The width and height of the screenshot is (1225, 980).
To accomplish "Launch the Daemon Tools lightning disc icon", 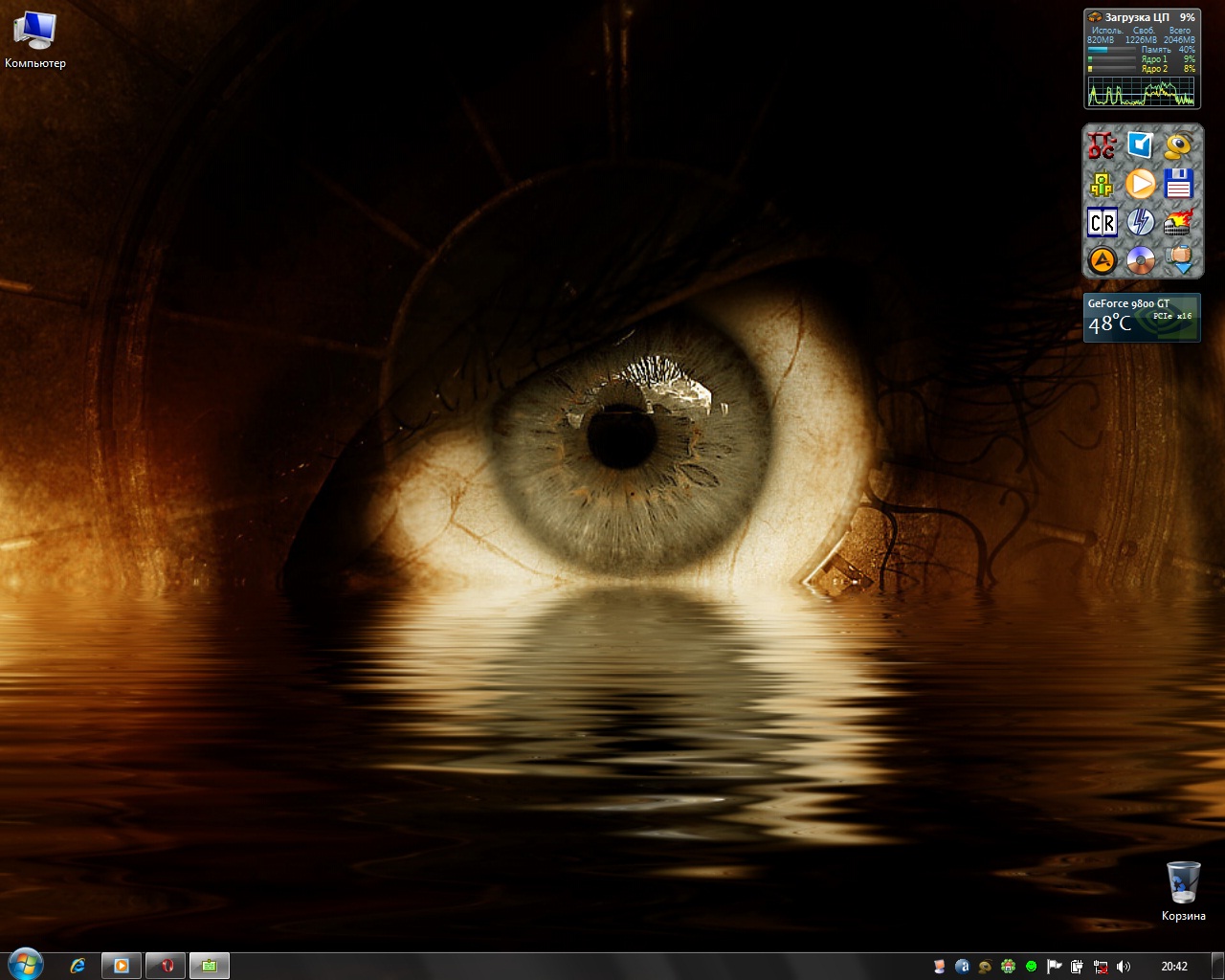I will tap(1140, 222).
